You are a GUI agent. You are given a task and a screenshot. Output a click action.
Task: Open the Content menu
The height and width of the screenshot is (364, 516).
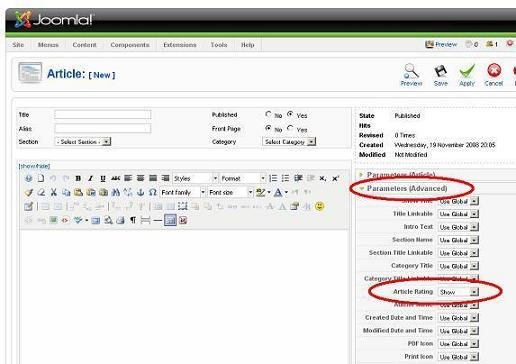[x=84, y=45]
